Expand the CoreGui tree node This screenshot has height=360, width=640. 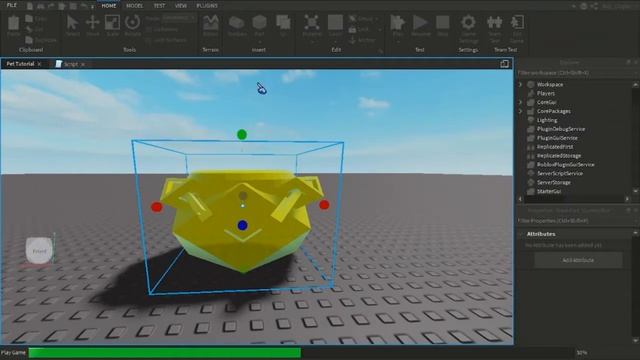tap(520, 102)
